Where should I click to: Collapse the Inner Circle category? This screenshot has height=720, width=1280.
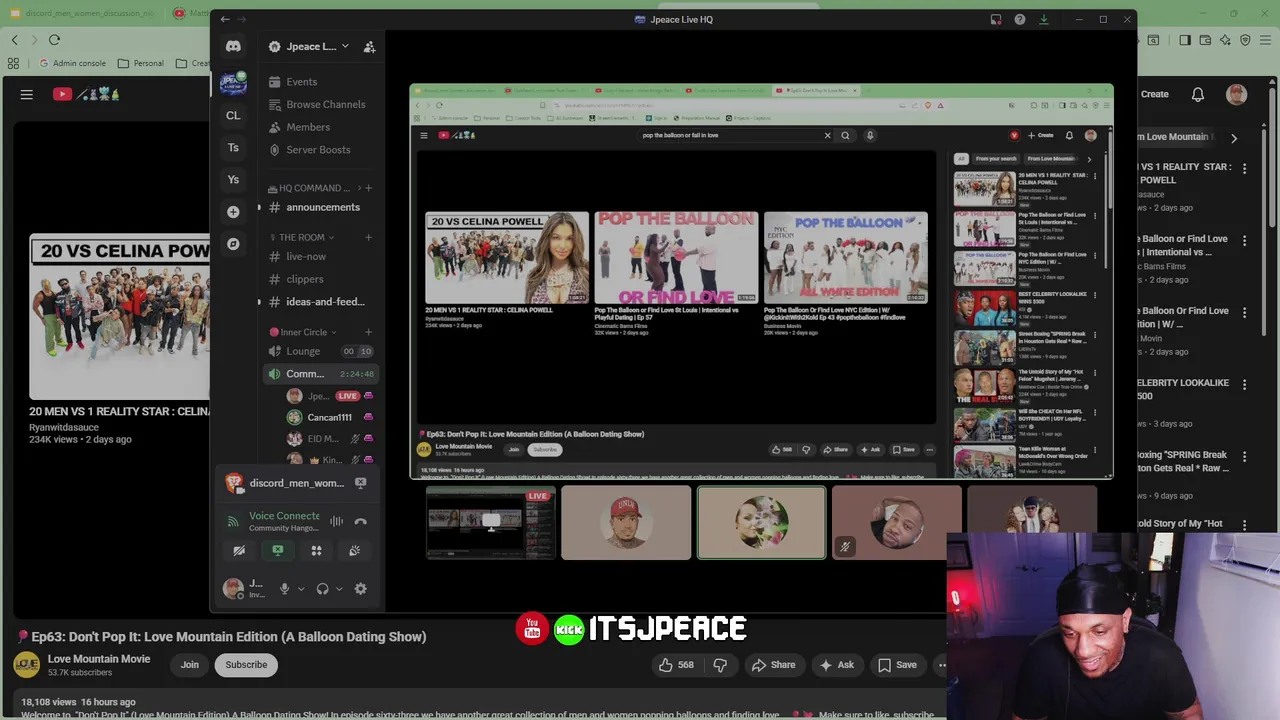tap(303, 332)
